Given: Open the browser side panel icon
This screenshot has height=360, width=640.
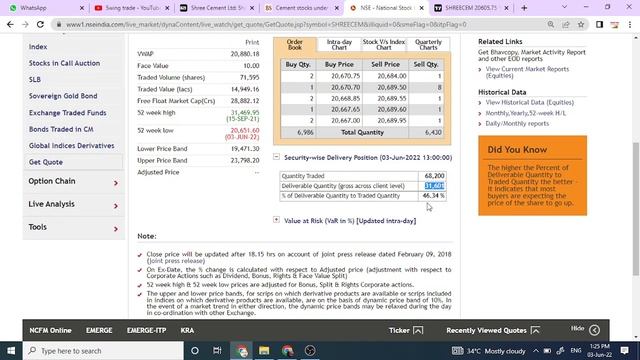Looking at the screenshot, I should 599,24.
